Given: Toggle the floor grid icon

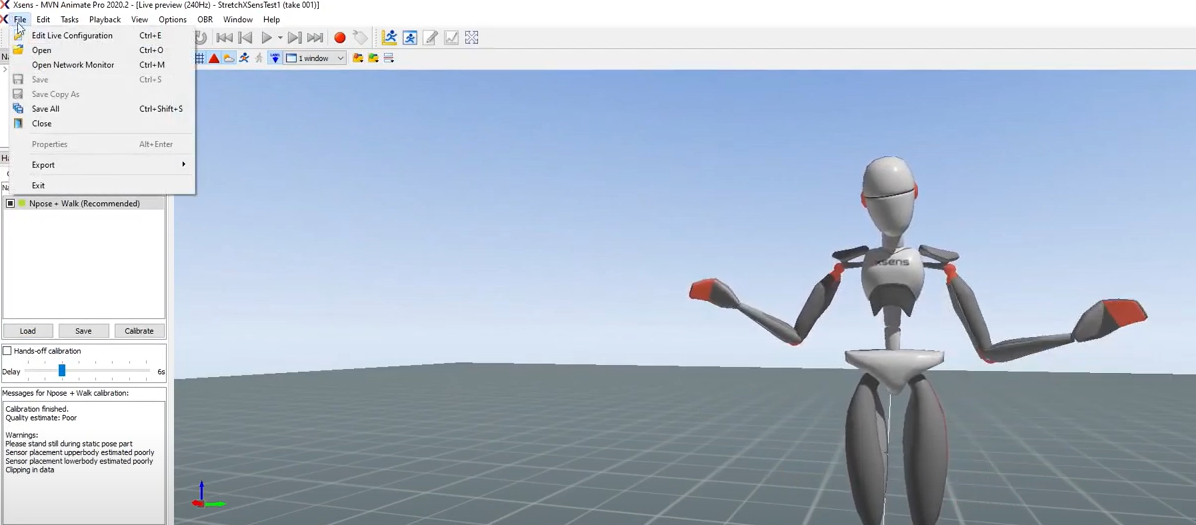Looking at the screenshot, I should pyautogui.click(x=200, y=58).
